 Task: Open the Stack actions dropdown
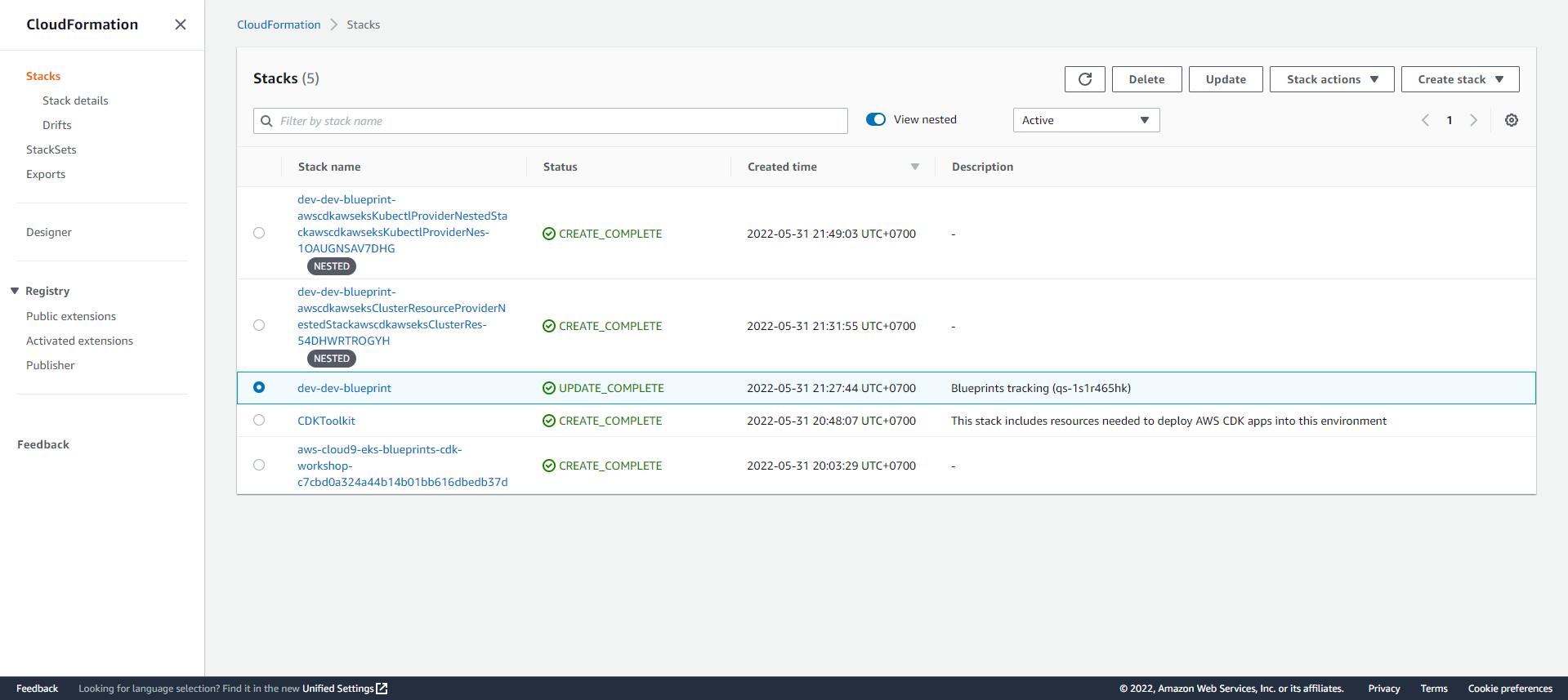(1332, 79)
